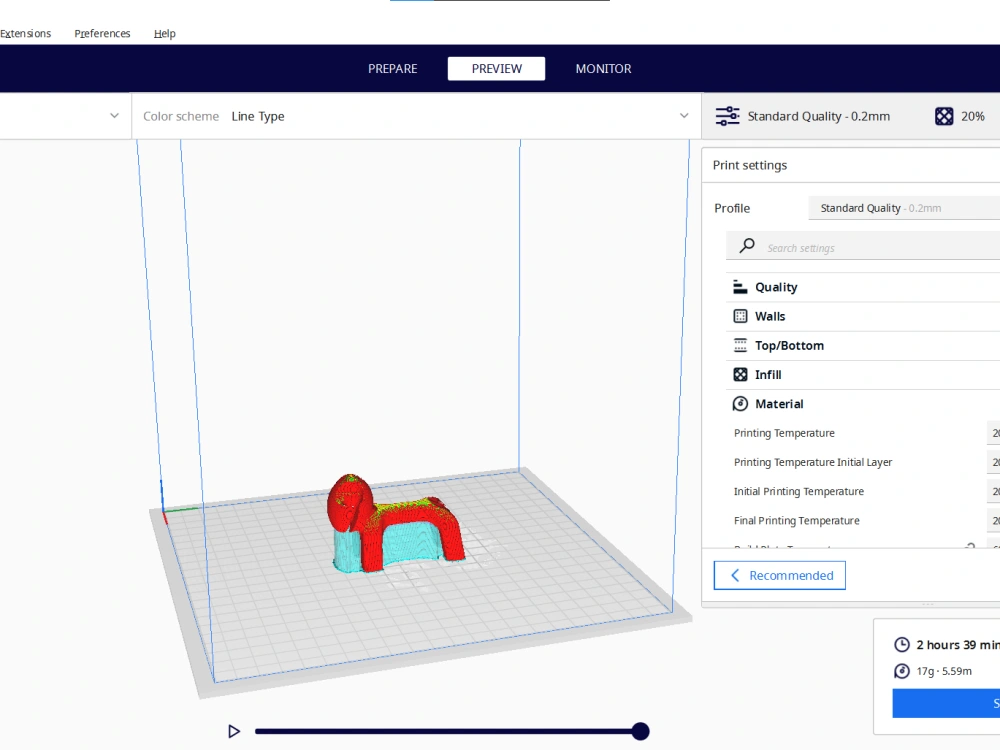
Task: Open the Preferences menu
Action: point(101,33)
